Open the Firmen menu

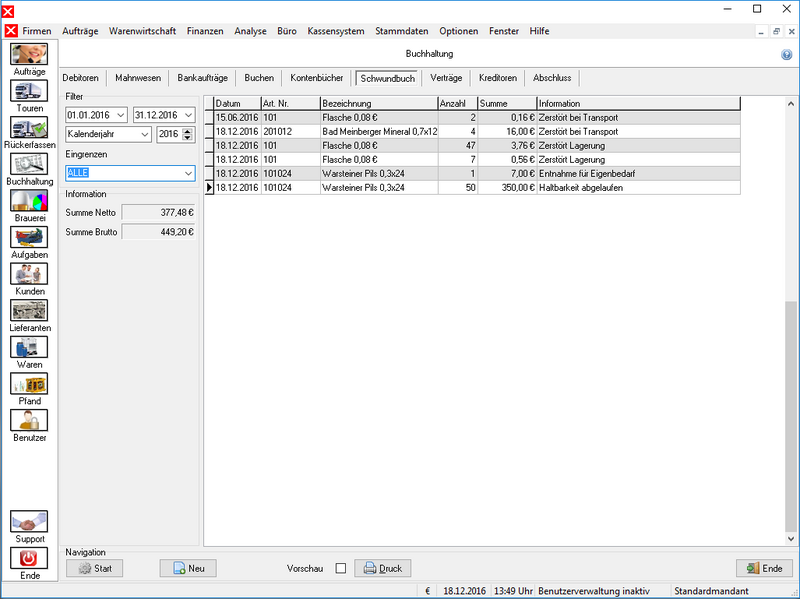pyautogui.click(x=37, y=31)
